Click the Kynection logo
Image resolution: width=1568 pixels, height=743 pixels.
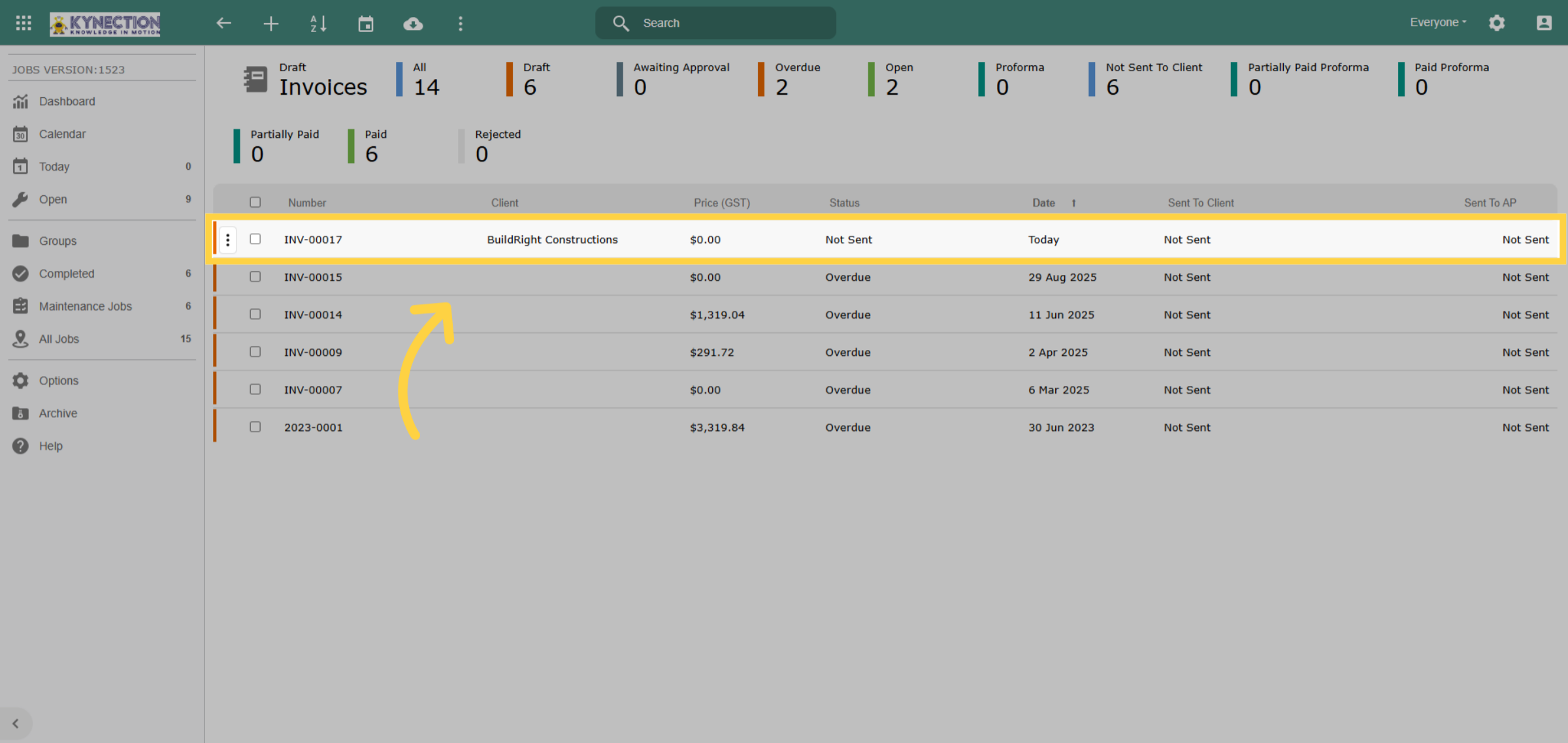(x=105, y=24)
